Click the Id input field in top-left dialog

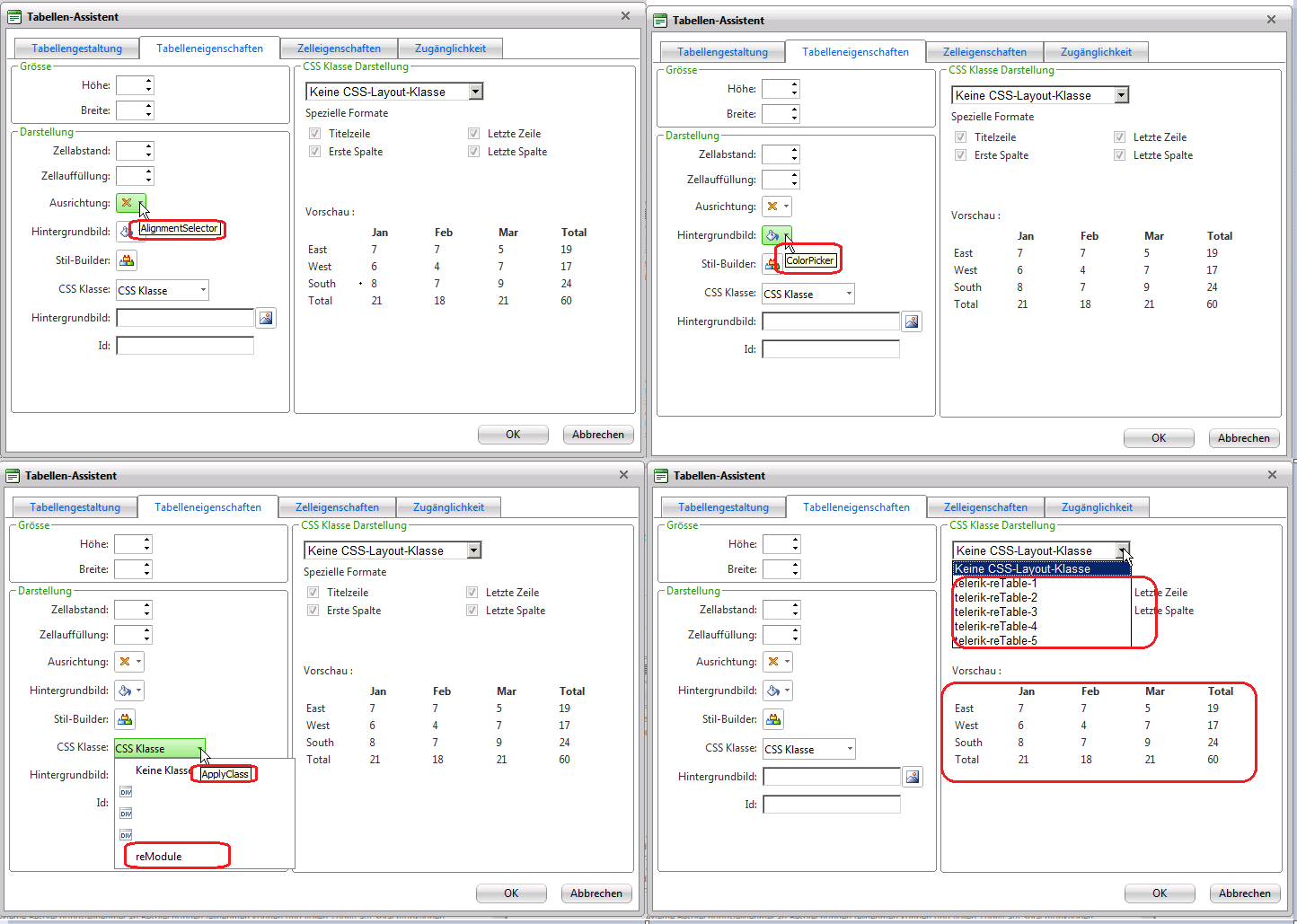pyautogui.click(x=185, y=346)
